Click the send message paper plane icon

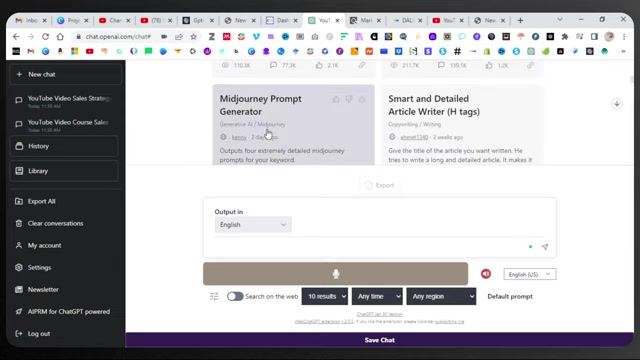click(x=544, y=247)
